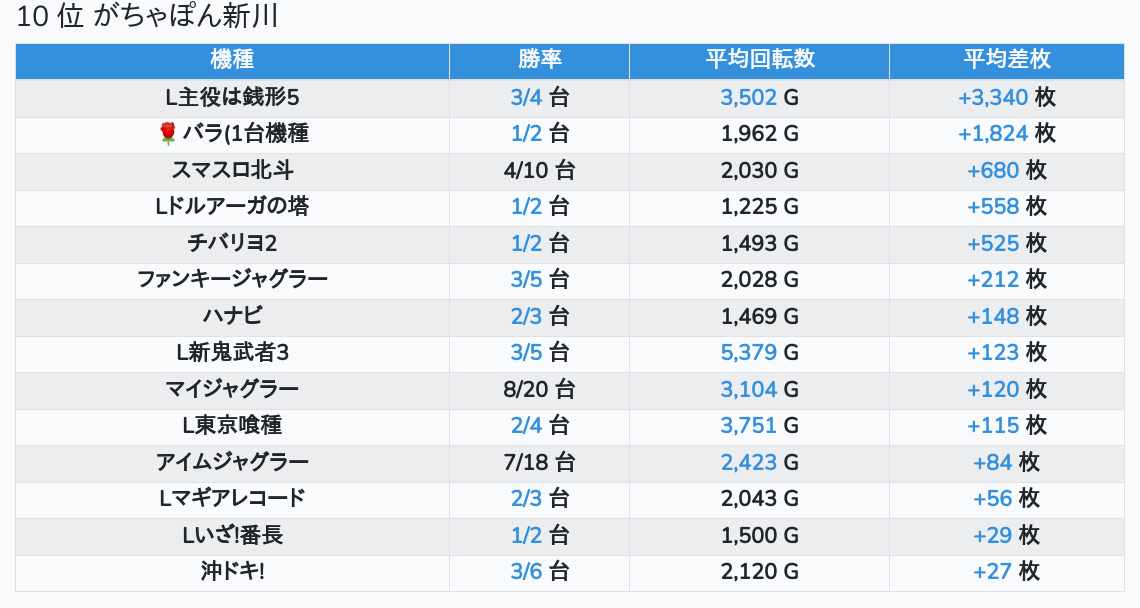Click the 平均回転数 column header

(759, 60)
